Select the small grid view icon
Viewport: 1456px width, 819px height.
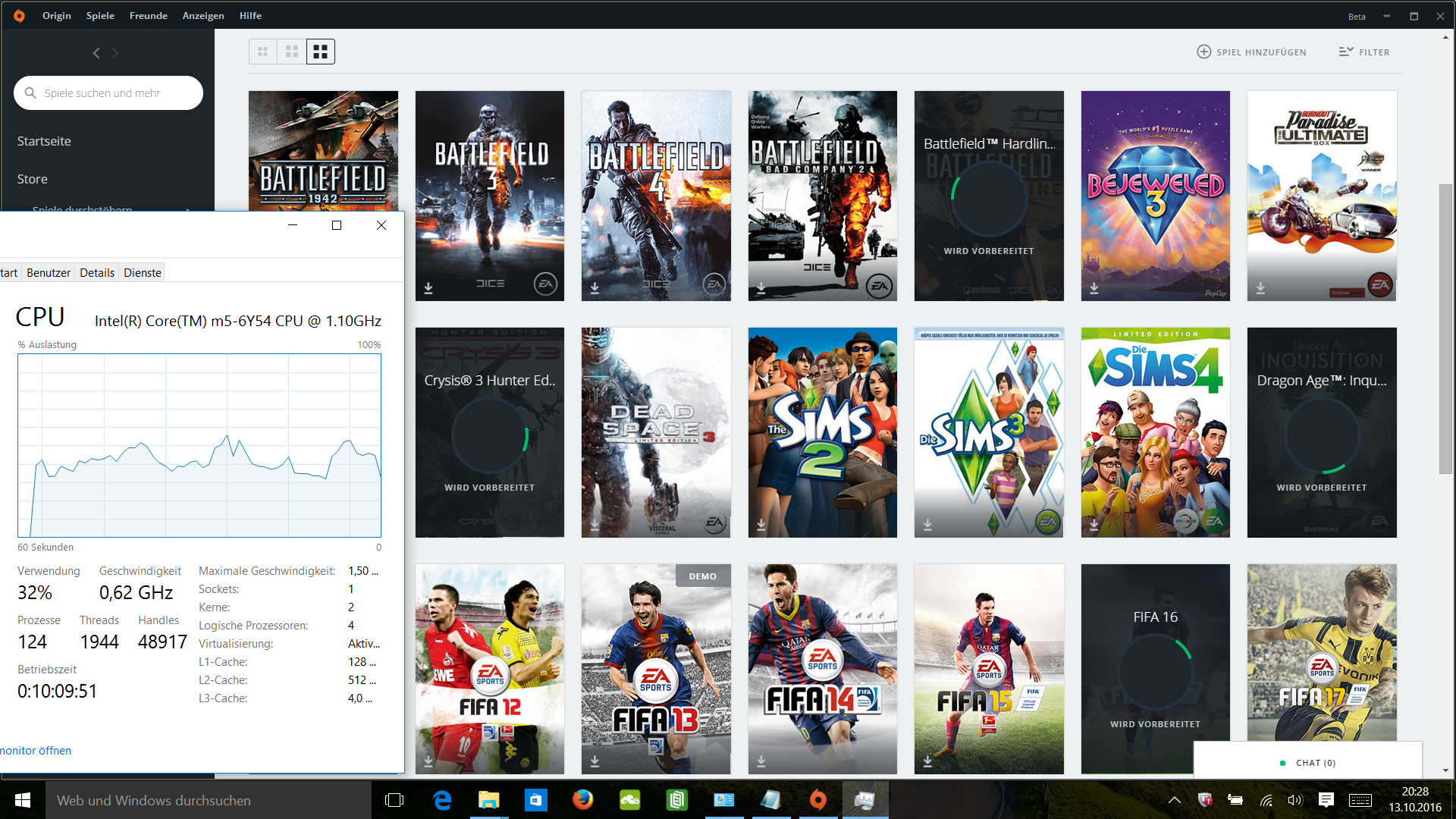point(263,52)
